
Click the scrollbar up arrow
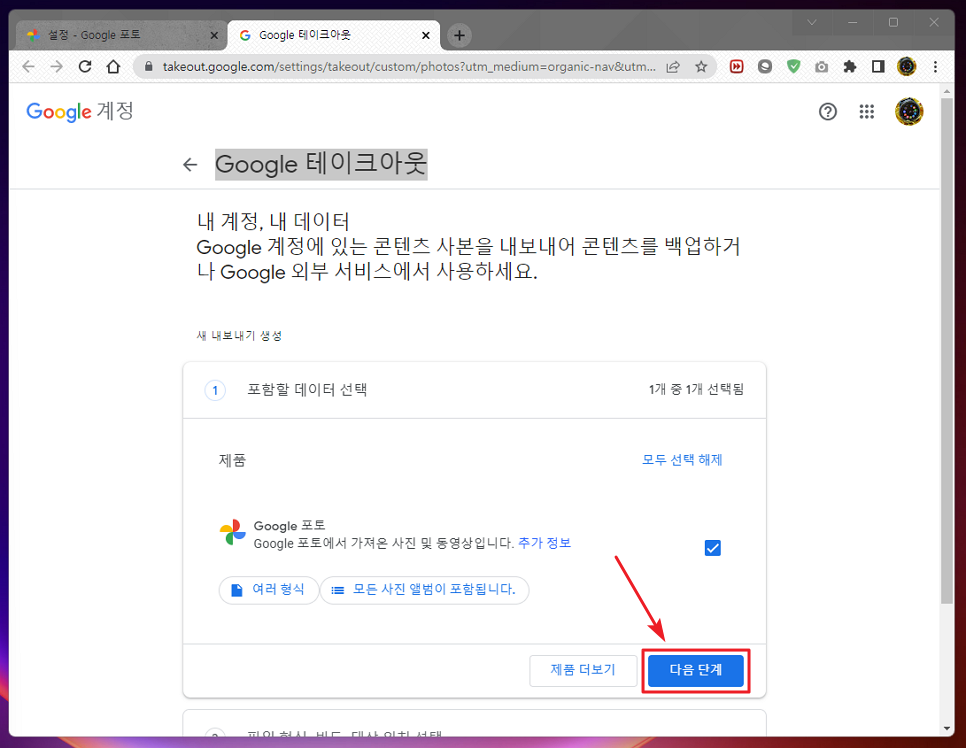point(947,91)
